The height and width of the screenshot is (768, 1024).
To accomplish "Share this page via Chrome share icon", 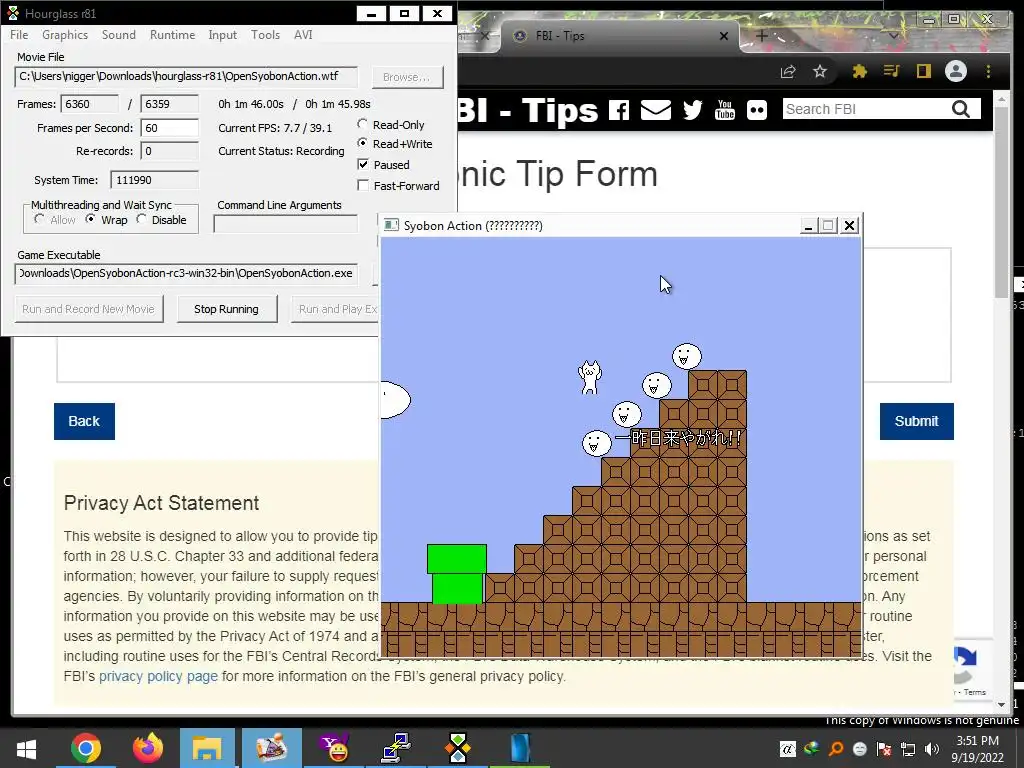I will (x=788, y=71).
